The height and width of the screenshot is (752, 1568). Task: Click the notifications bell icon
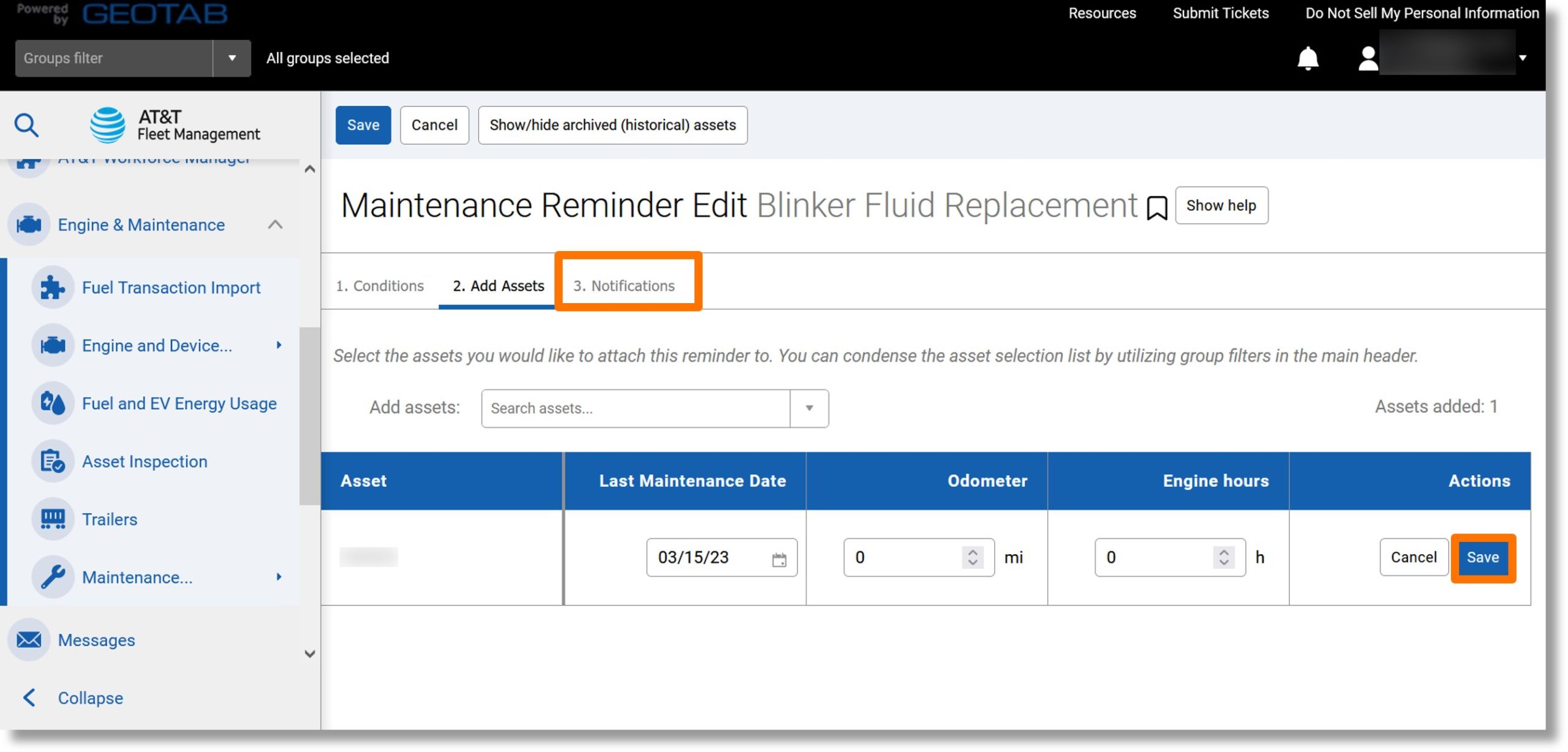(1308, 58)
